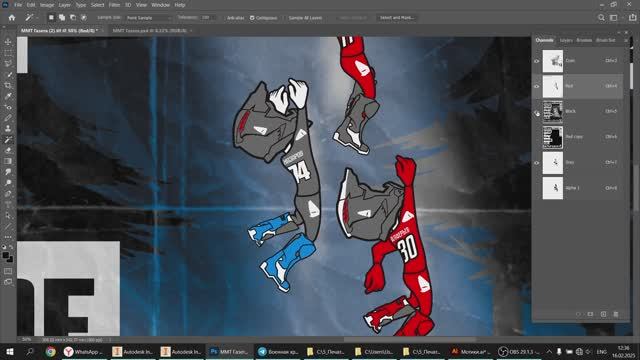Choose Subtract from Selection mode icon

point(73,18)
